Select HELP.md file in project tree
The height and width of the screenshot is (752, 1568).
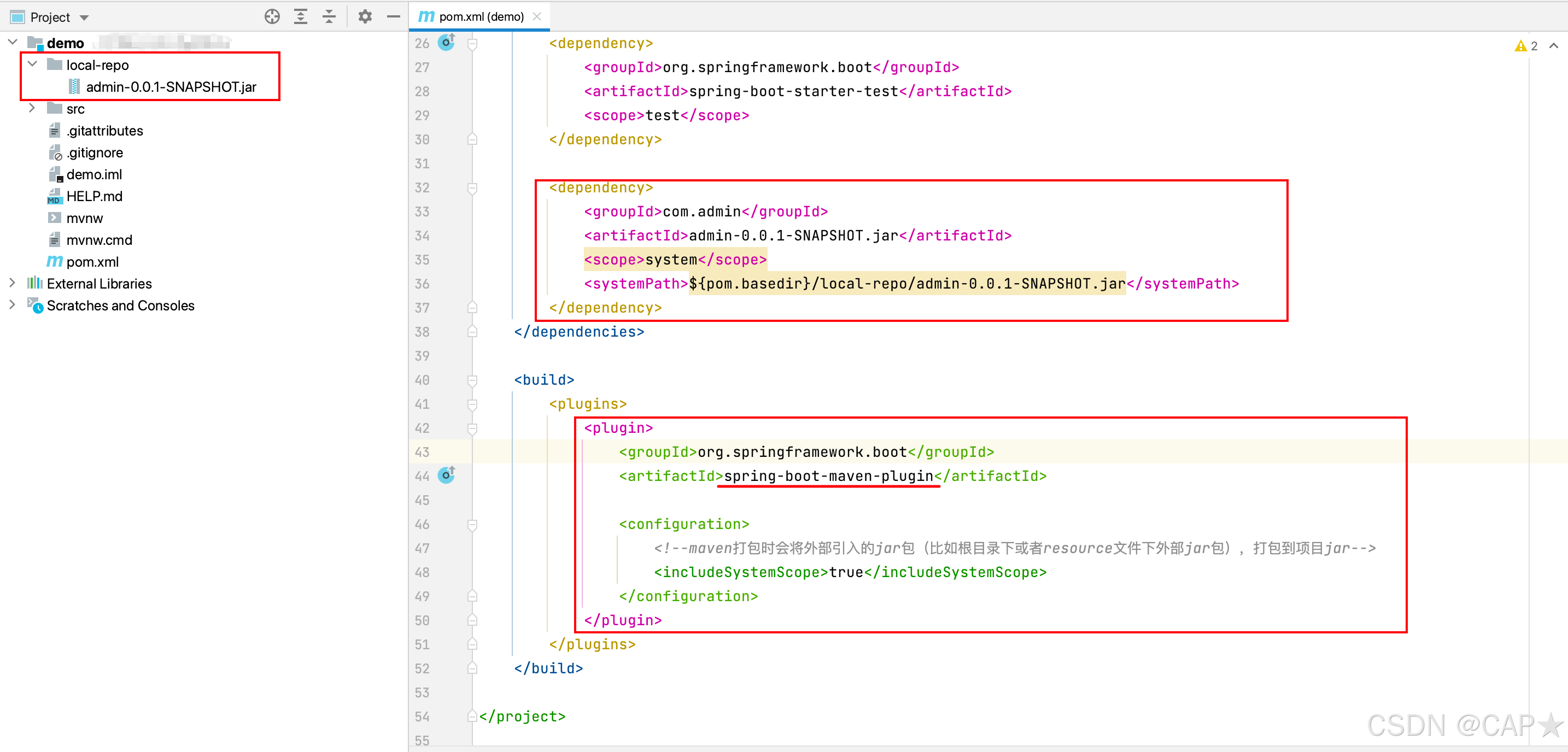[x=95, y=197]
